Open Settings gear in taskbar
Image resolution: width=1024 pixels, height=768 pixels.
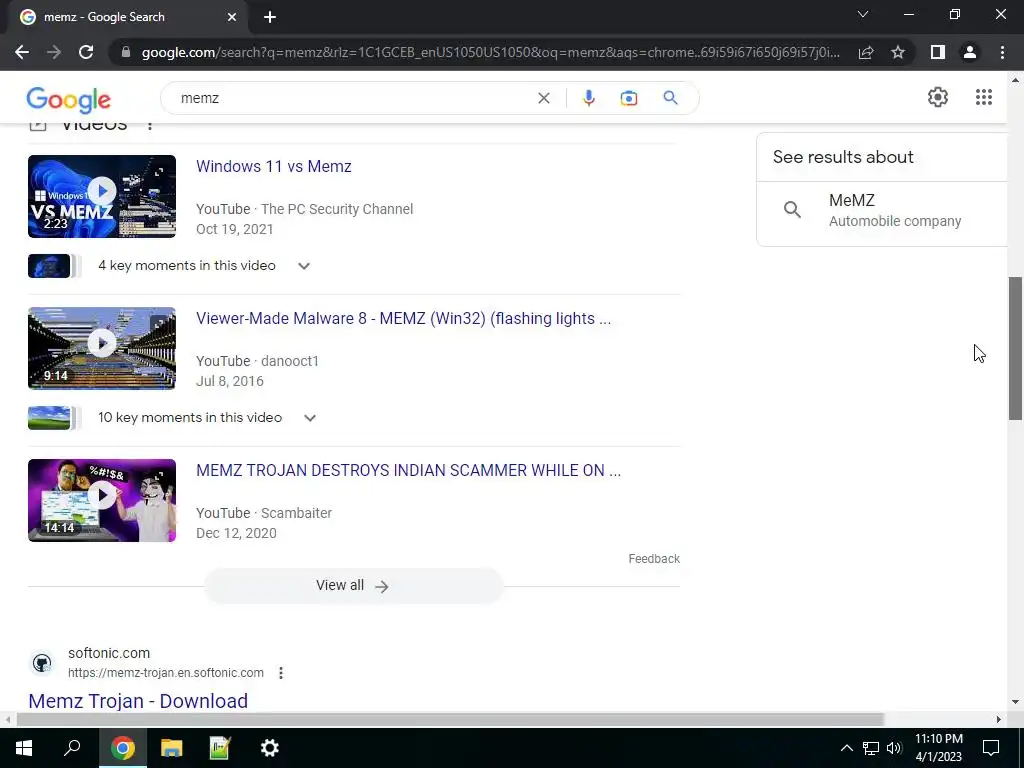click(270, 748)
